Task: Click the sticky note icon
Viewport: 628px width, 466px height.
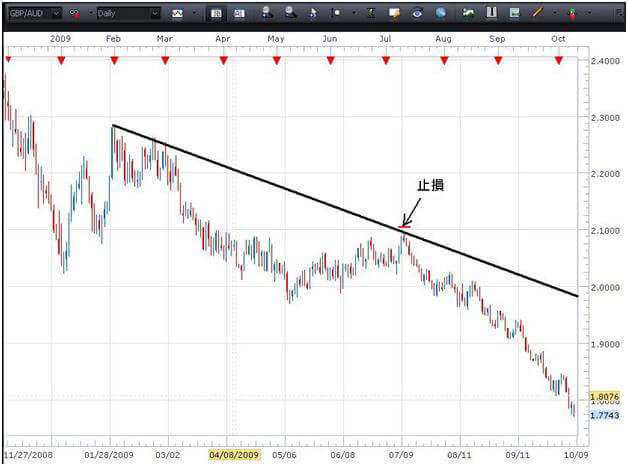Action: 395,14
